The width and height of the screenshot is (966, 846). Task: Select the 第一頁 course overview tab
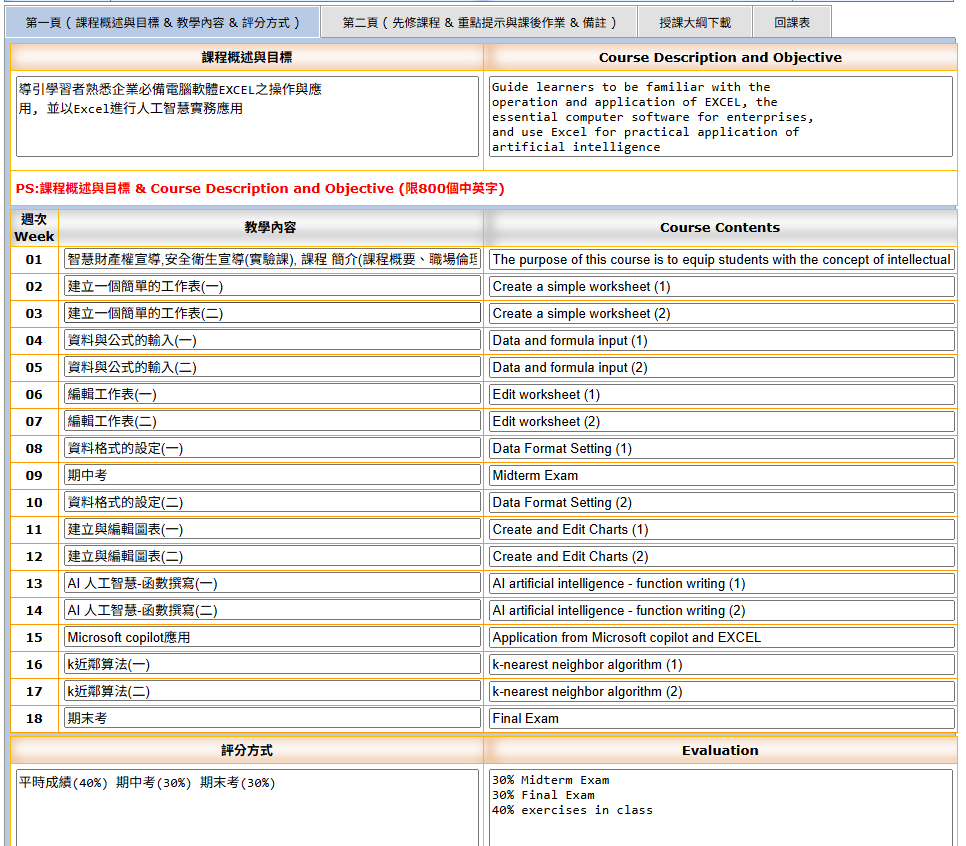(164, 22)
